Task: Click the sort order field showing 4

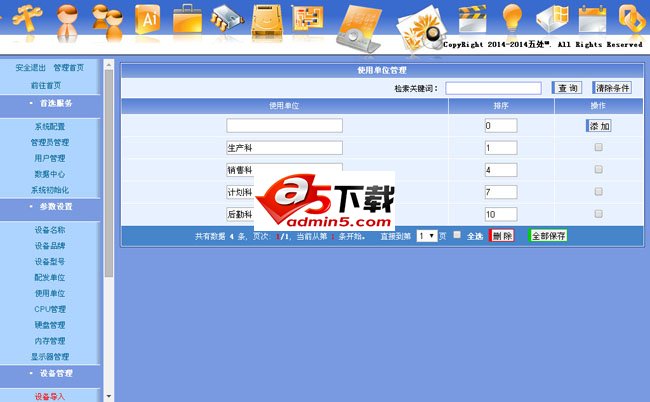Action: [501, 170]
